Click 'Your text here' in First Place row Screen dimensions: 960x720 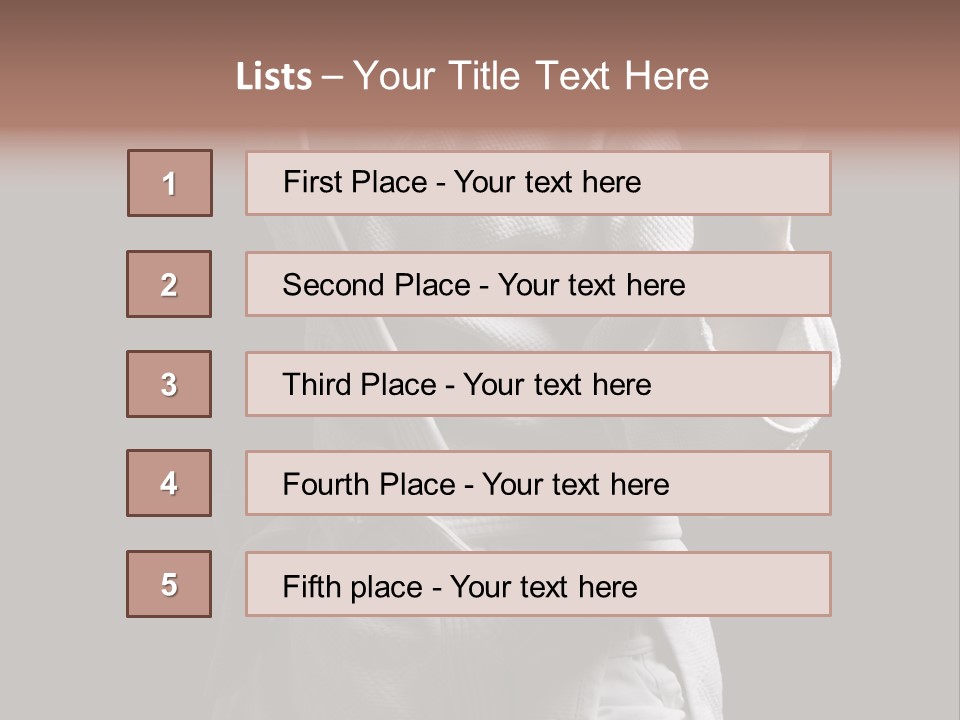coord(547,182)
